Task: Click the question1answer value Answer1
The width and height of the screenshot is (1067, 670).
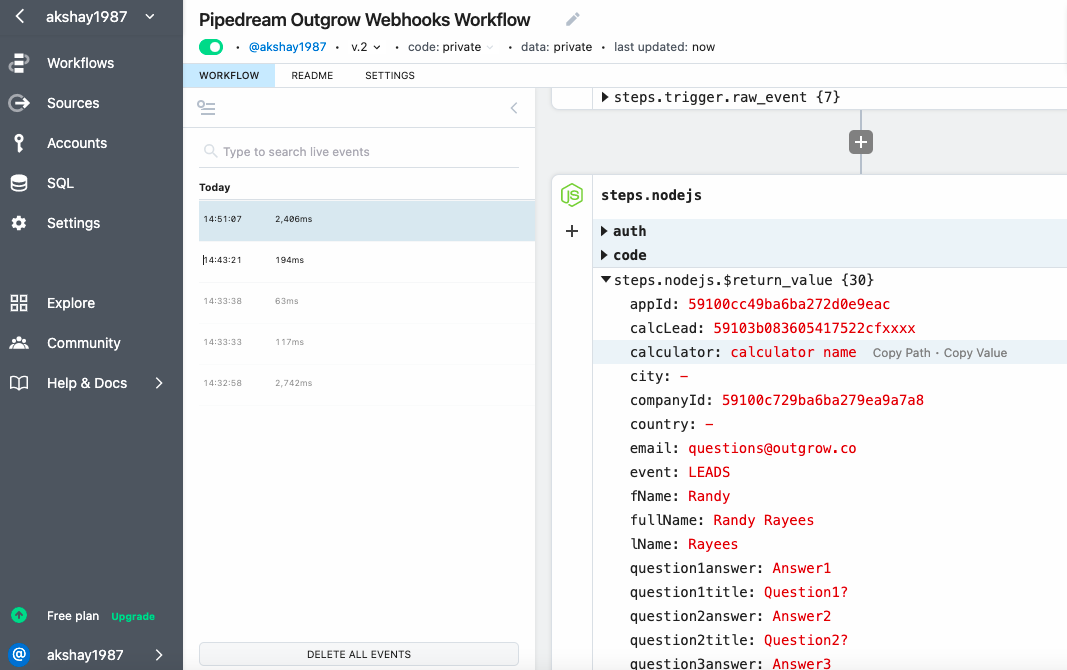Action: click(x=801, y=568)
